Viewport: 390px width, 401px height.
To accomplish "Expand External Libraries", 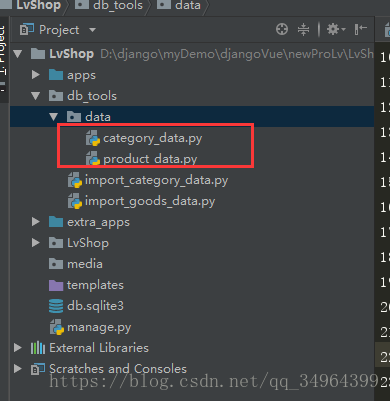I will coord(18,348).
